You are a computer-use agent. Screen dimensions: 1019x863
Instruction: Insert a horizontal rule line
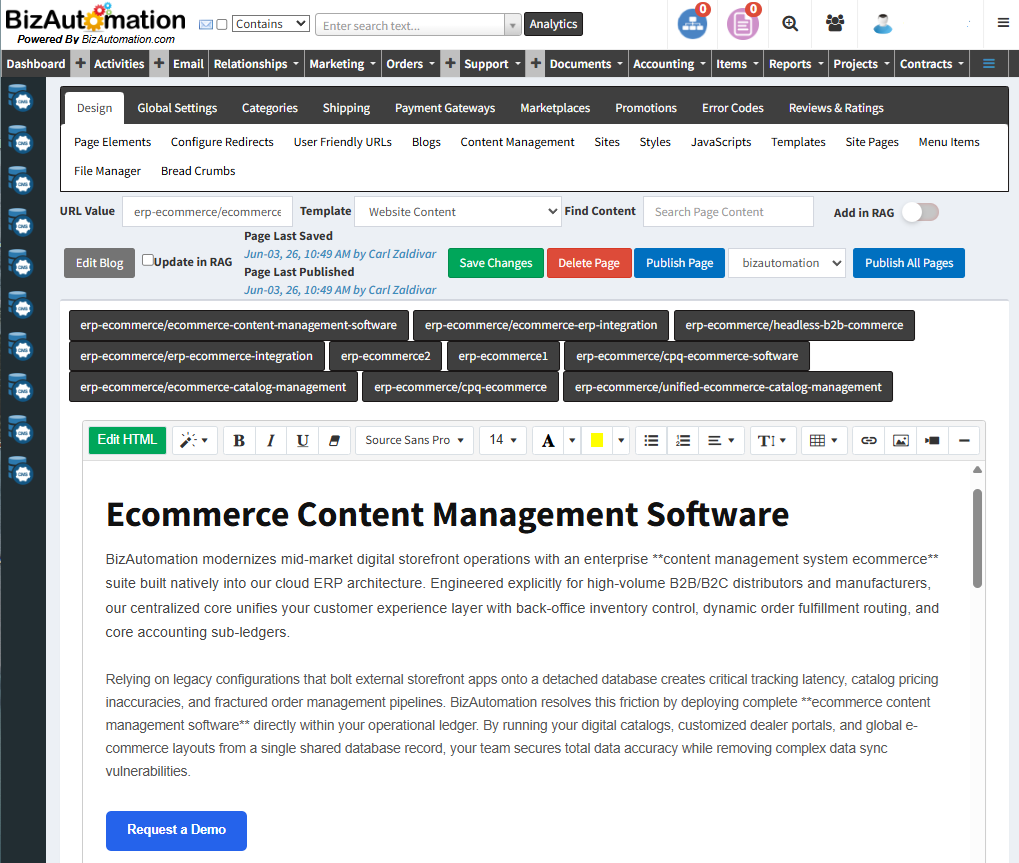pyautogui.click(x=964, y=441)
